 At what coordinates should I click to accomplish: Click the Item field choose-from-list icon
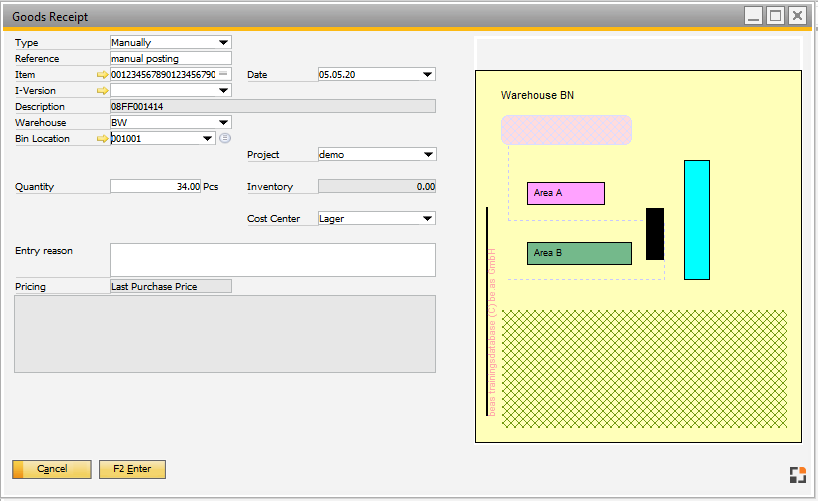(223, 75)
